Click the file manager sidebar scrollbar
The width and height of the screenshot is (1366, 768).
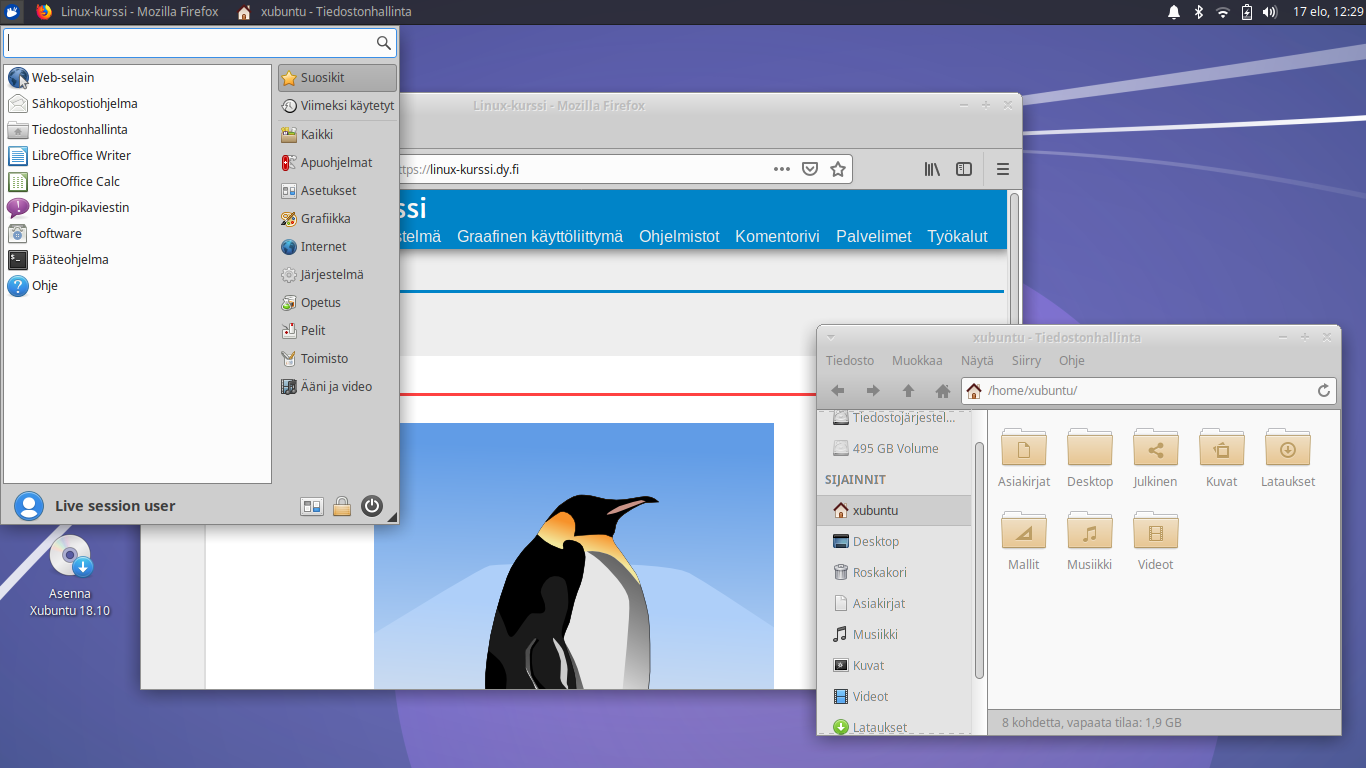979,560
